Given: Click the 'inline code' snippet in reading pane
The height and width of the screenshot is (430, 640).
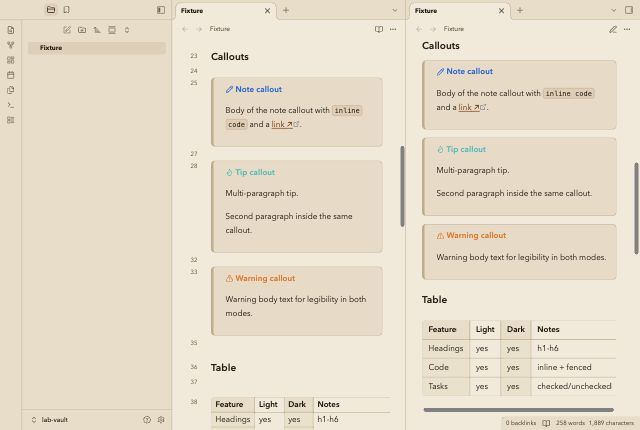Looking at the screenshot, I should click(569, 93).
